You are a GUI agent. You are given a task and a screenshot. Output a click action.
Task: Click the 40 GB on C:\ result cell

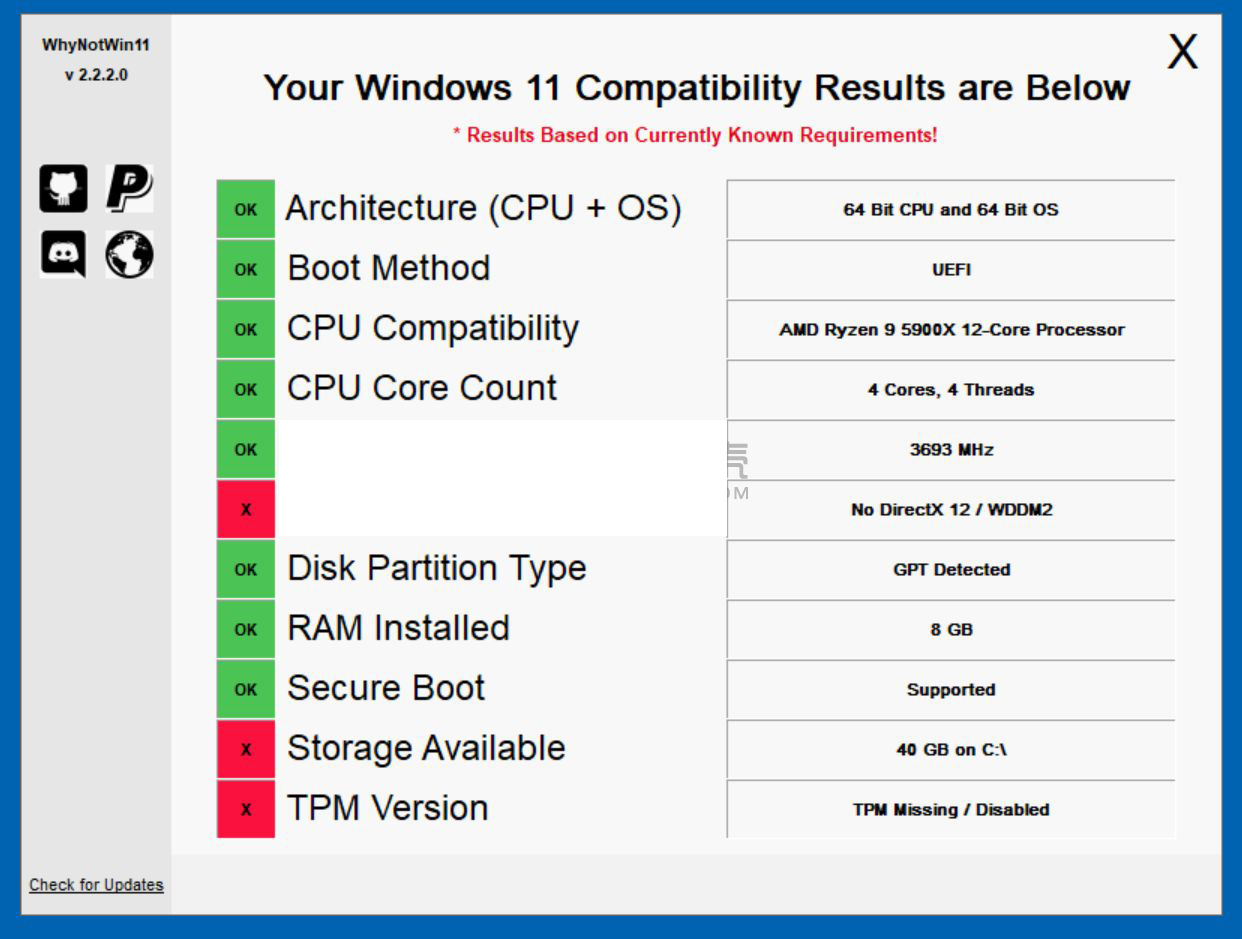[x=950, y=750]
